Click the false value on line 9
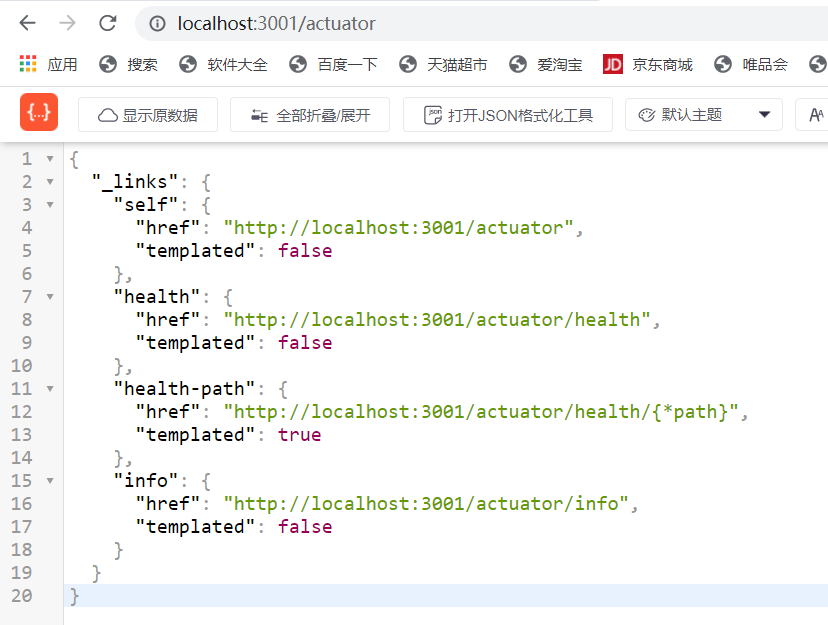Viewport: 828px width, 625px height. [305, 343]
